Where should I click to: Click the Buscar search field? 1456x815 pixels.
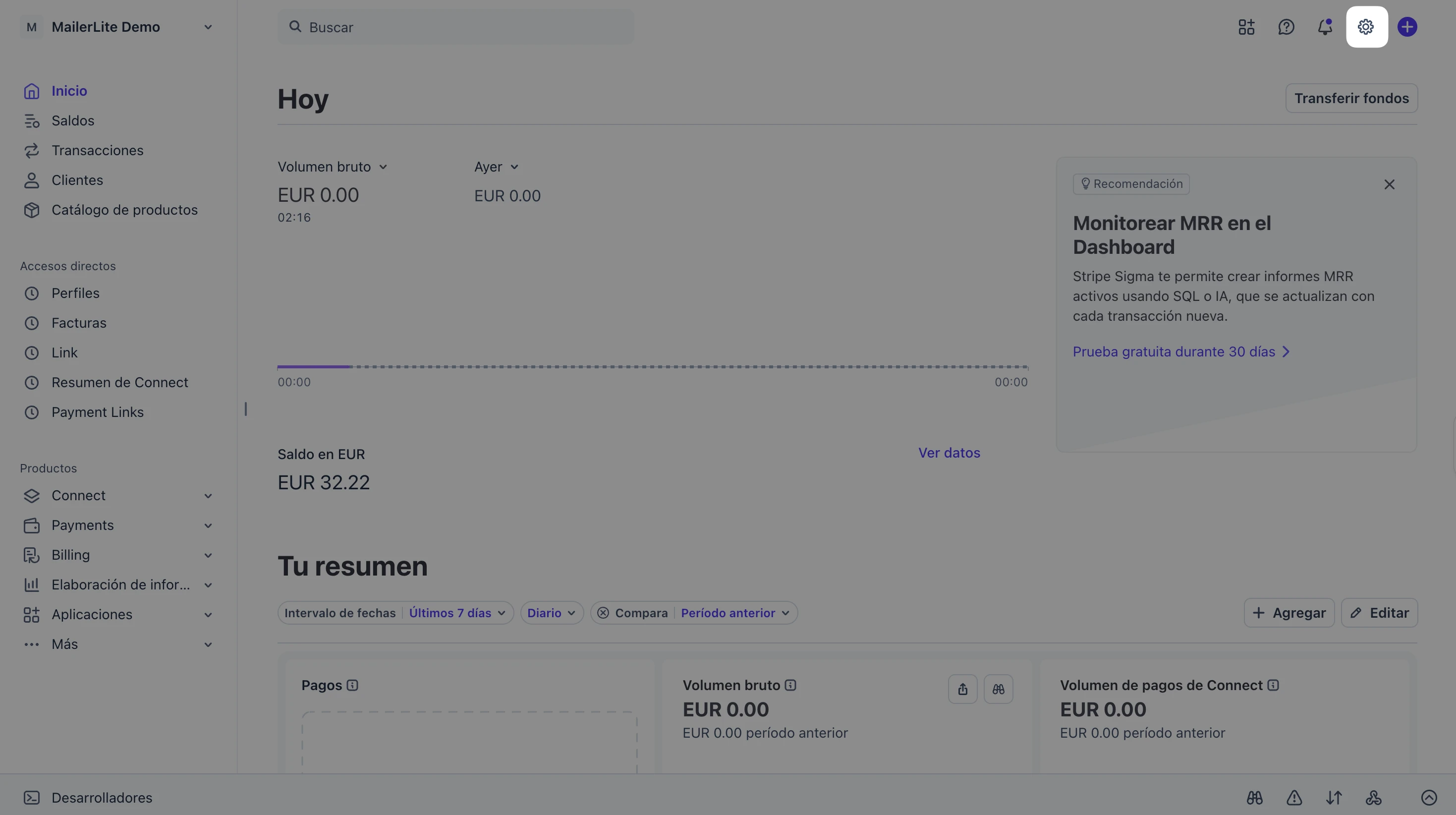pos(455,27)
